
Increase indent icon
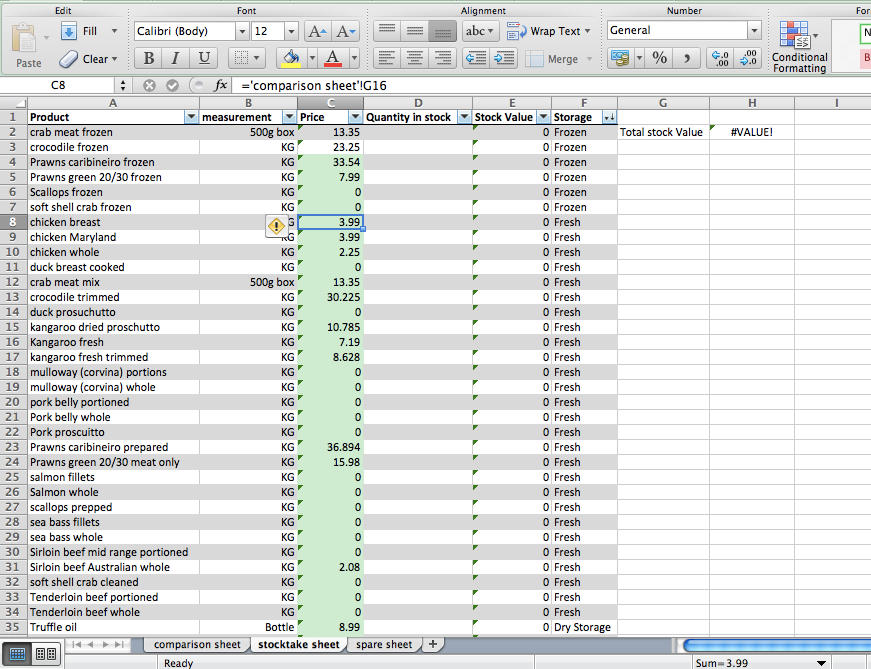pos(504,58)
